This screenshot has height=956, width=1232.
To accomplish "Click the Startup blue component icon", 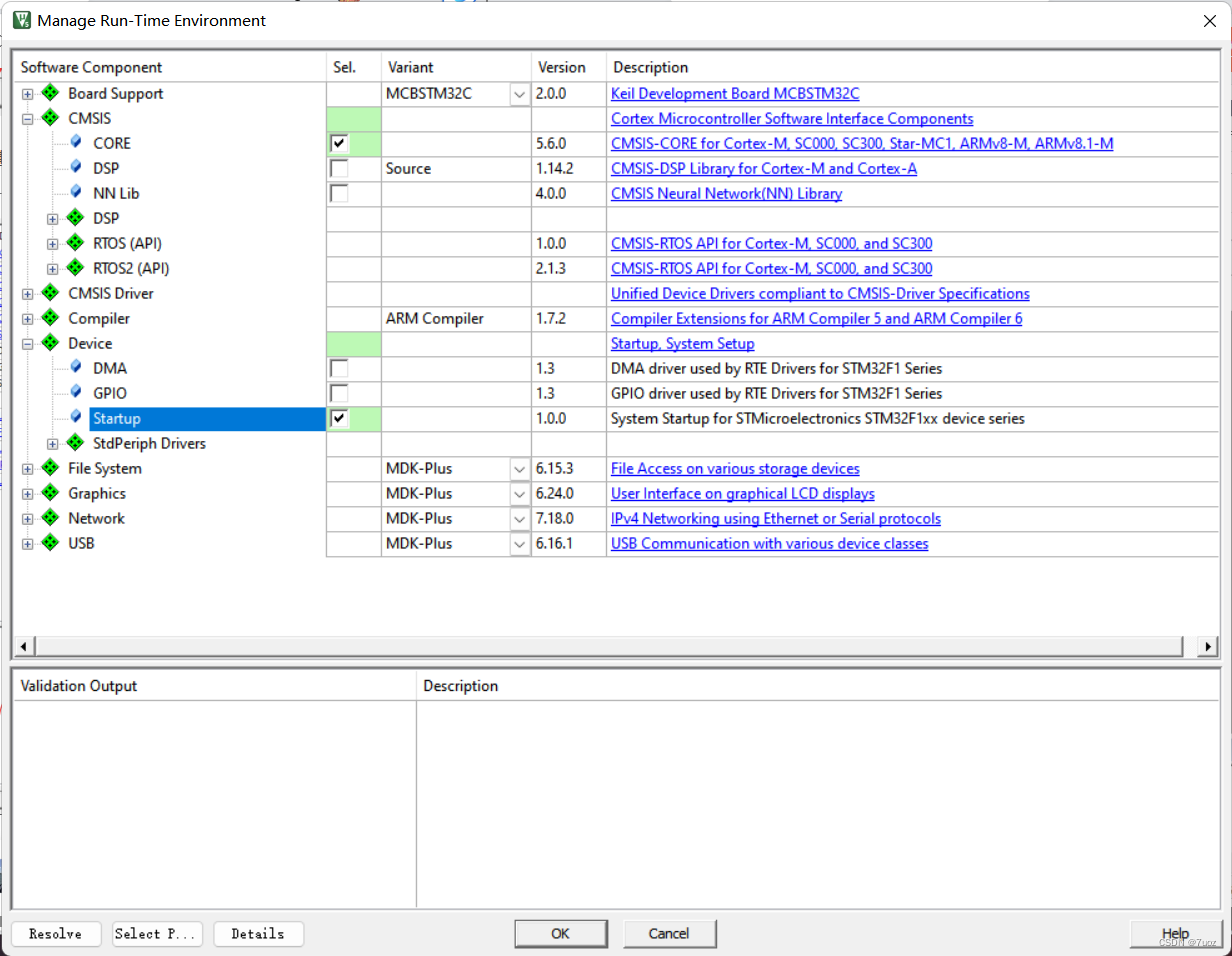I will 76,417.
